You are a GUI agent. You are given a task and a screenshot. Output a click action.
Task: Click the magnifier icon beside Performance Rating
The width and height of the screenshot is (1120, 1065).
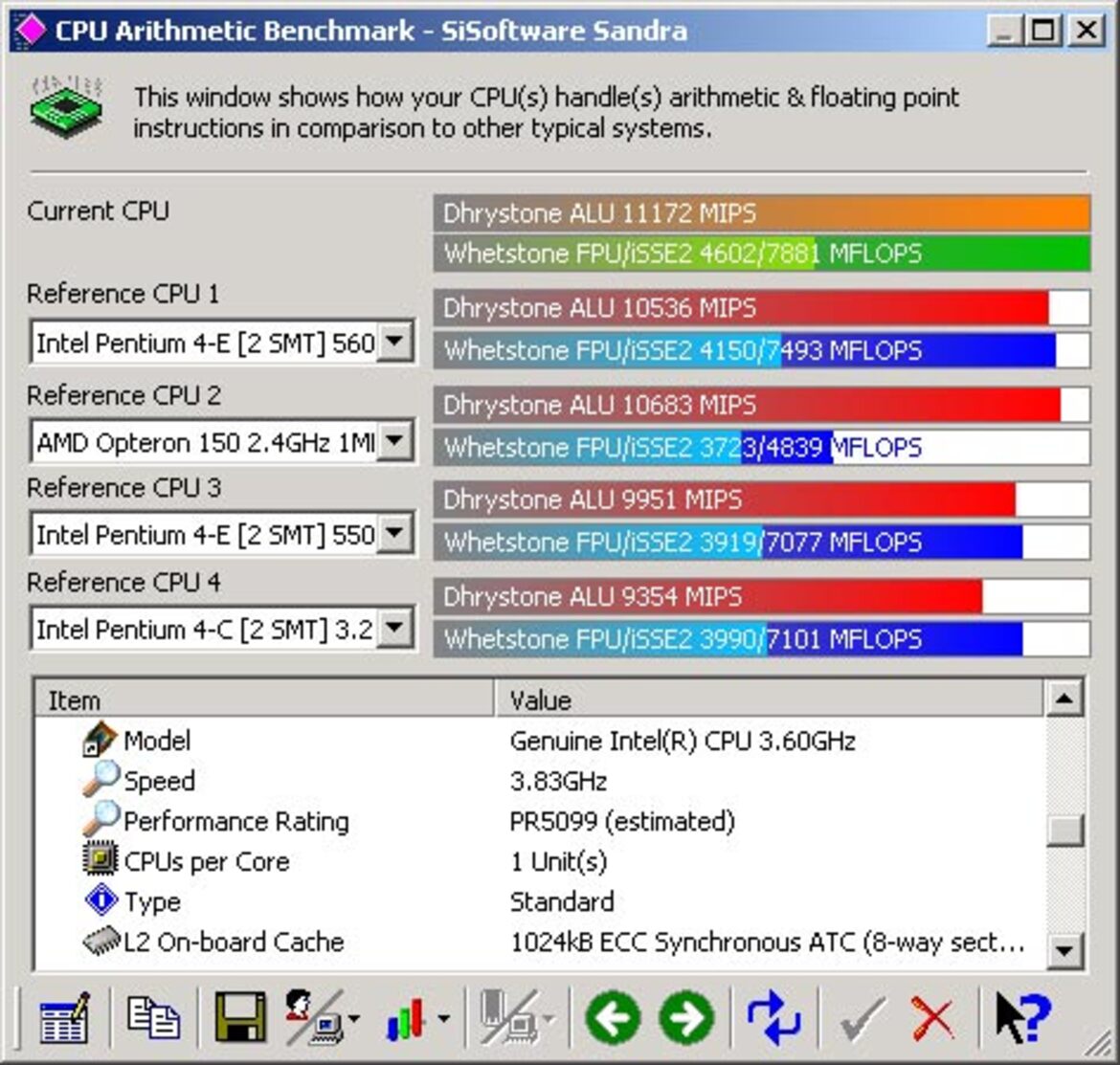[101, 819]
